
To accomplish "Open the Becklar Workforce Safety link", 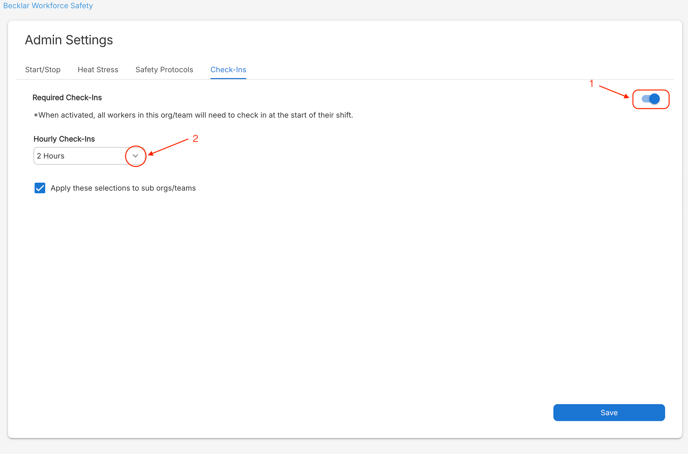I will [48, 6].
